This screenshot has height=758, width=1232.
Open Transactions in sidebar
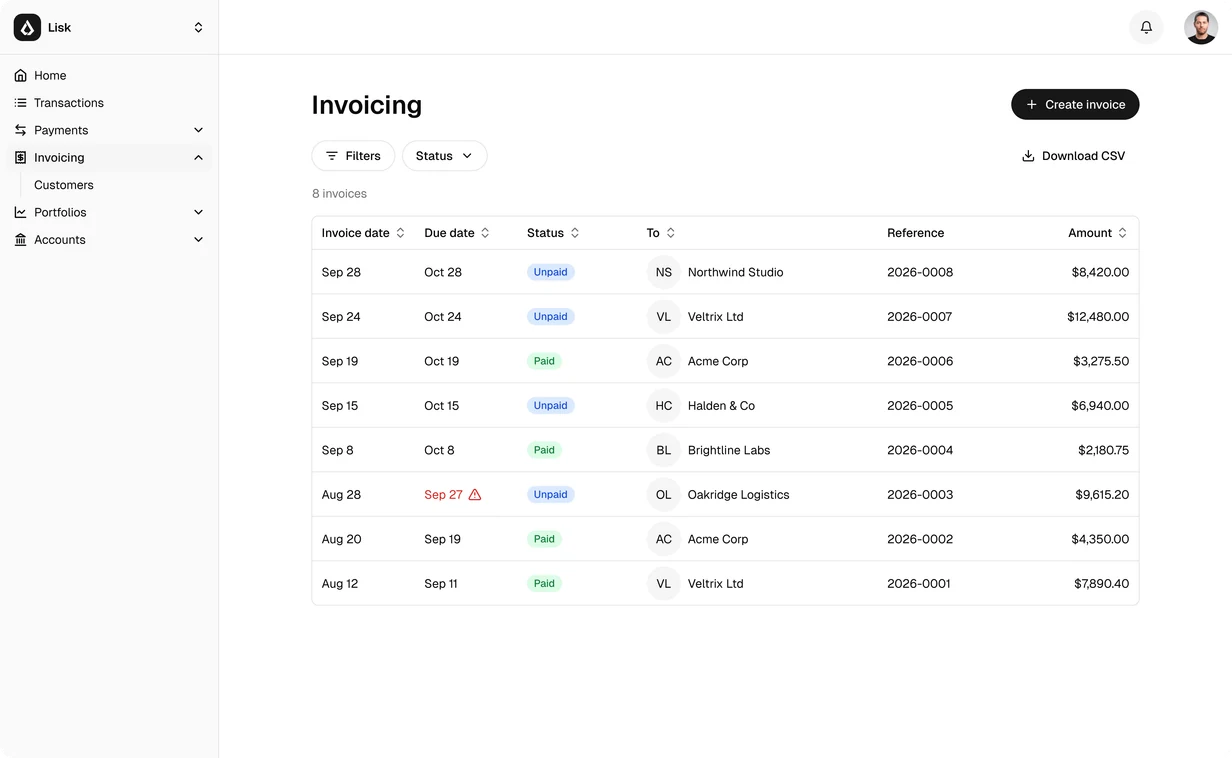pos(109,103)
